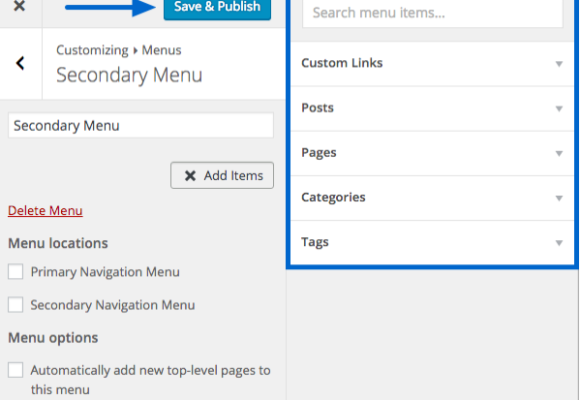580x400 pixels.
Task: Click the Tags section arrow icon
Action: coord(559,243)
